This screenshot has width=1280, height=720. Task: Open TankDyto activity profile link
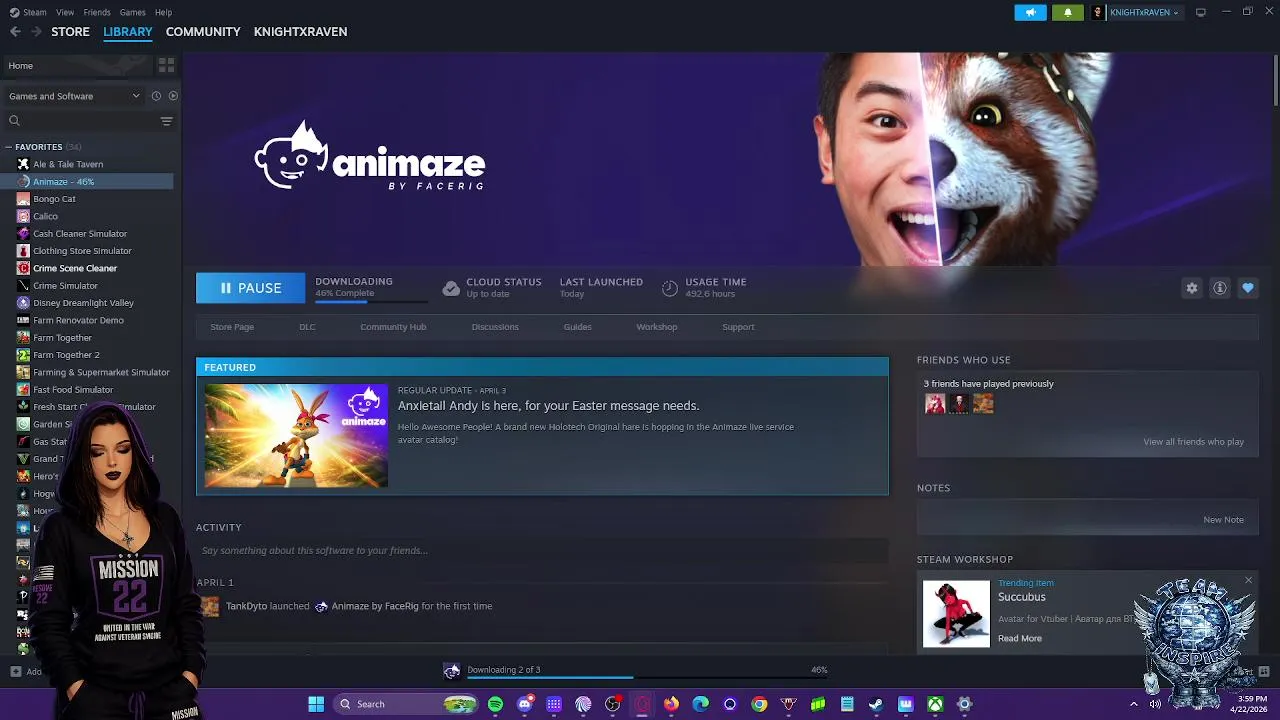(x=246, y=606)
